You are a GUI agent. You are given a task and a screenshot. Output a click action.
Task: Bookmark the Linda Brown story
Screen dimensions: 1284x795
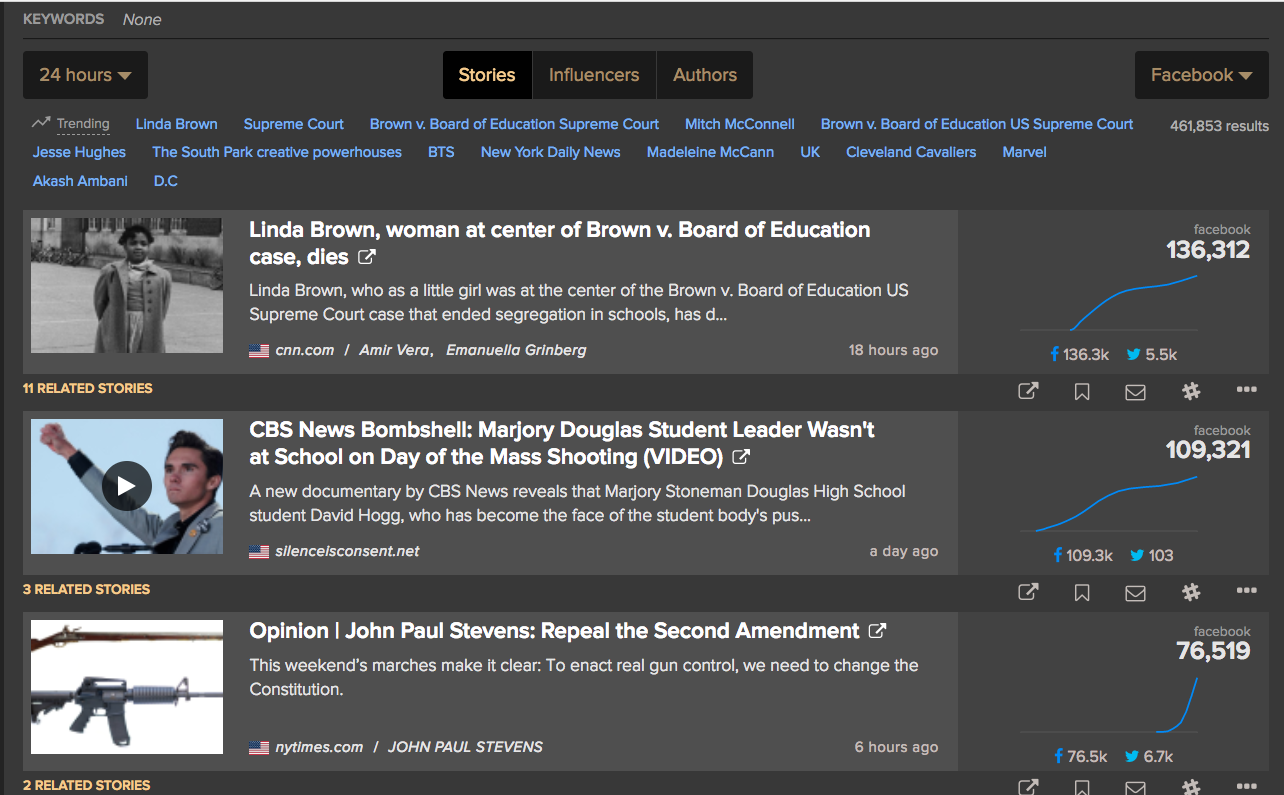pos(1082,392)
